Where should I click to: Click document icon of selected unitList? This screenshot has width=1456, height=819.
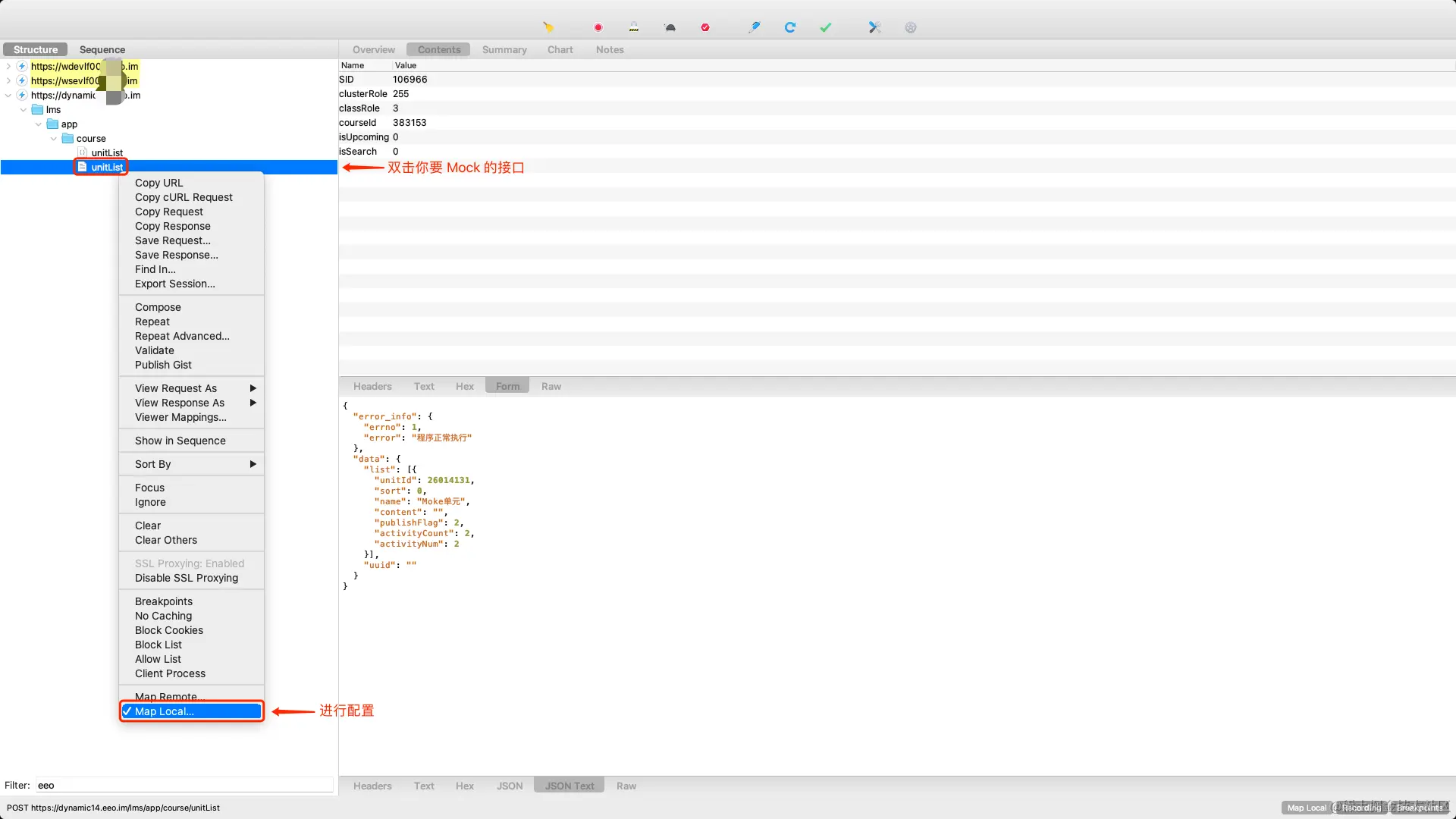(83, 168)
